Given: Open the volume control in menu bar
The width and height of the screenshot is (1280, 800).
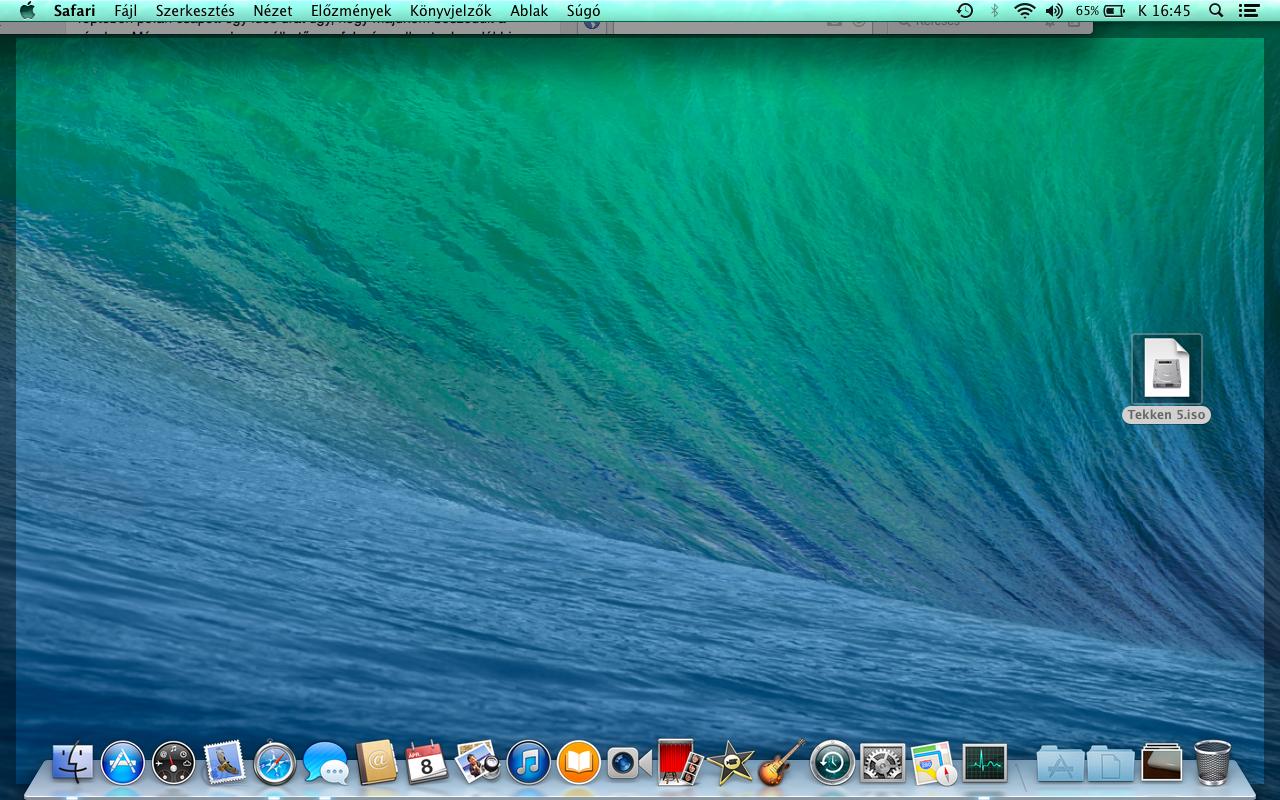Looking at the screenshot, I should (x=1054, y=10).
